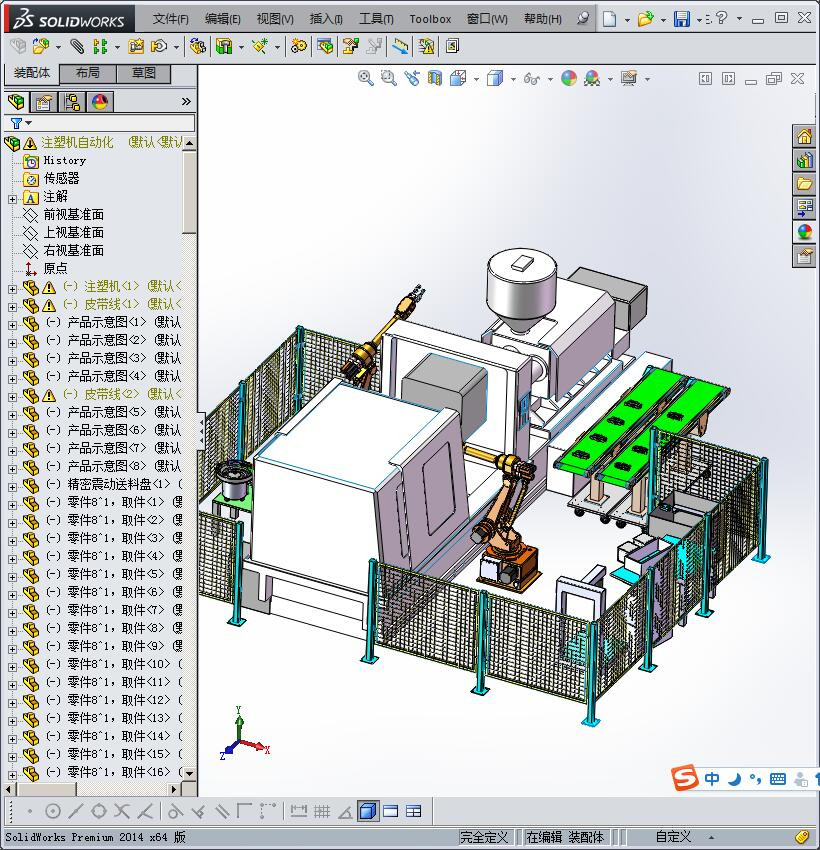Open Custom Properties icon in task pane
The width and height of the screenshot is (820, 850).
pos(804,255)
